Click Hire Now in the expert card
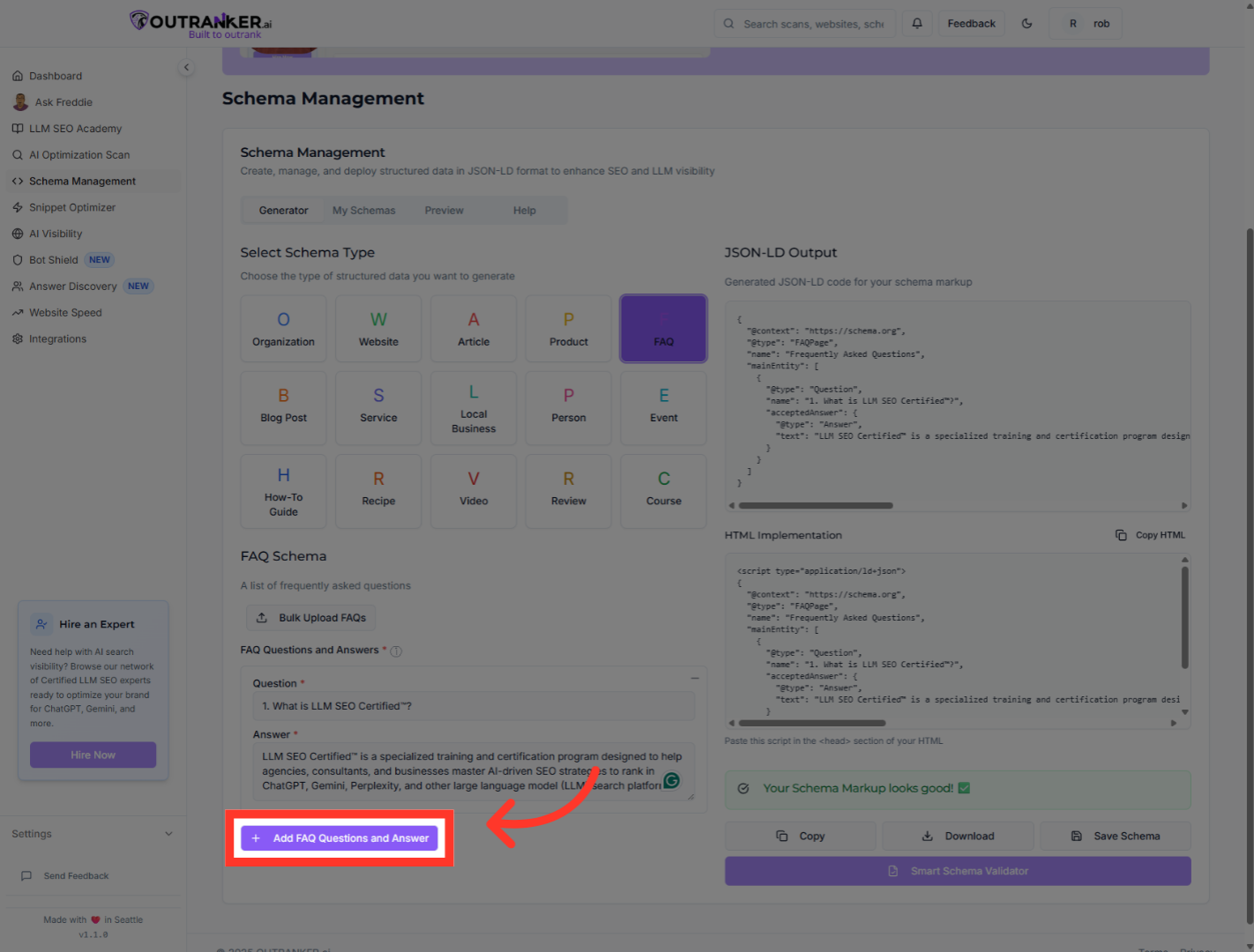Screen dimensions: 1254x952 click(93, 755)
